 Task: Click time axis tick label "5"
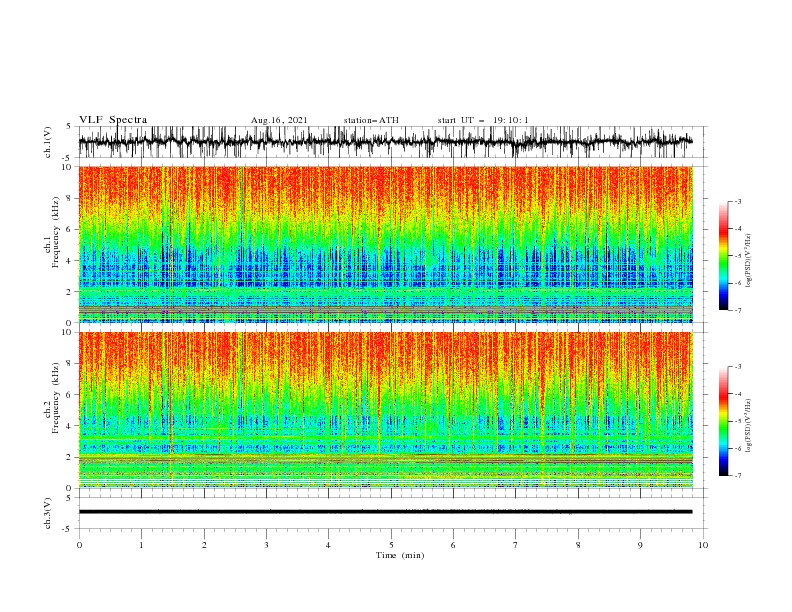pyautogui.click(x=391, y=545)
